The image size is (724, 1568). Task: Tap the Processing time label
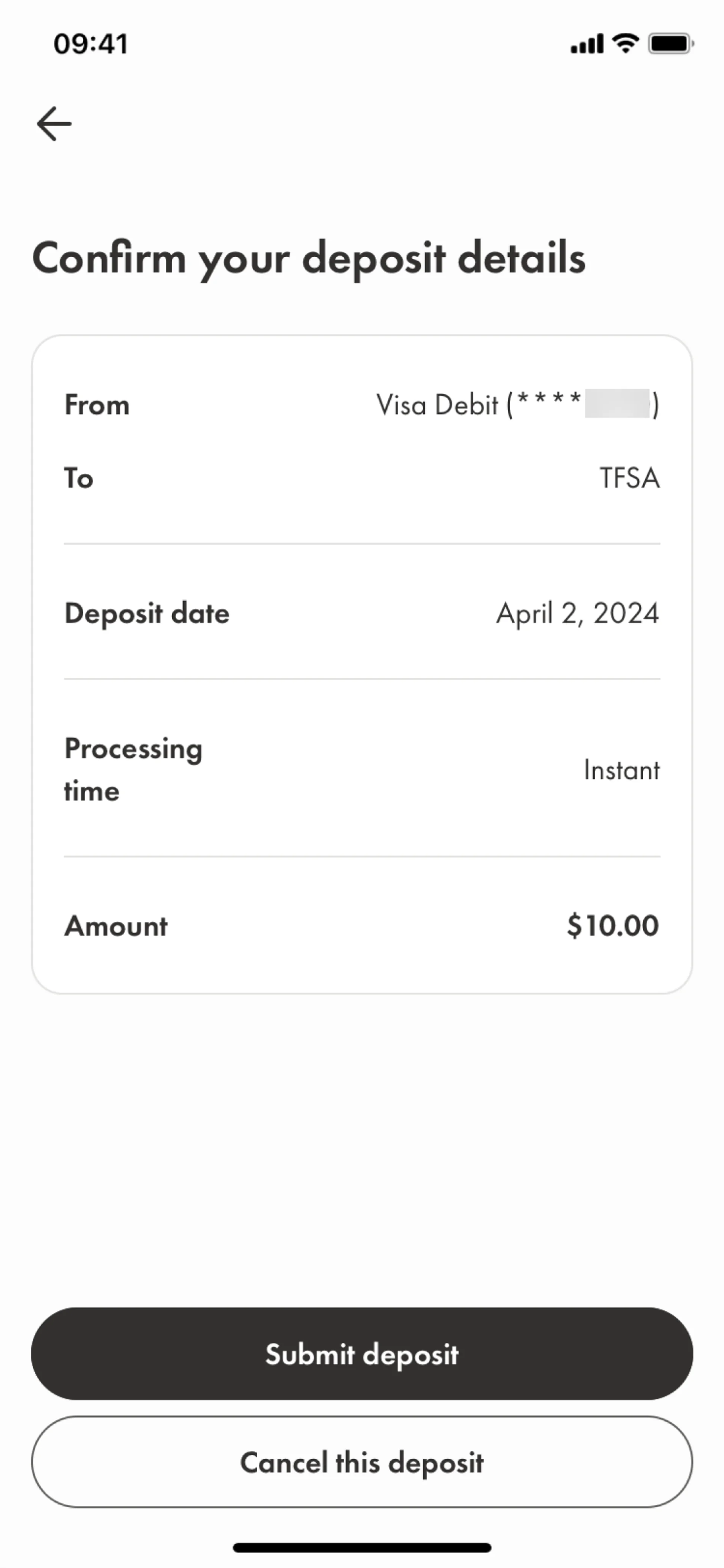pyautogui.click(x=133, y=769)
